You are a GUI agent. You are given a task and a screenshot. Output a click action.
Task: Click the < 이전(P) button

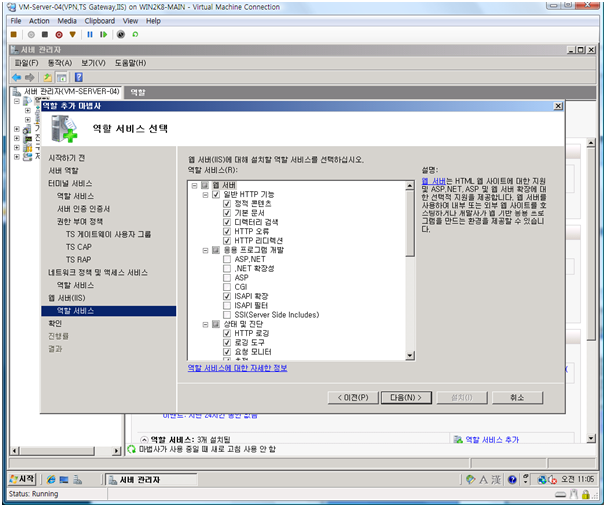point(353,398)
